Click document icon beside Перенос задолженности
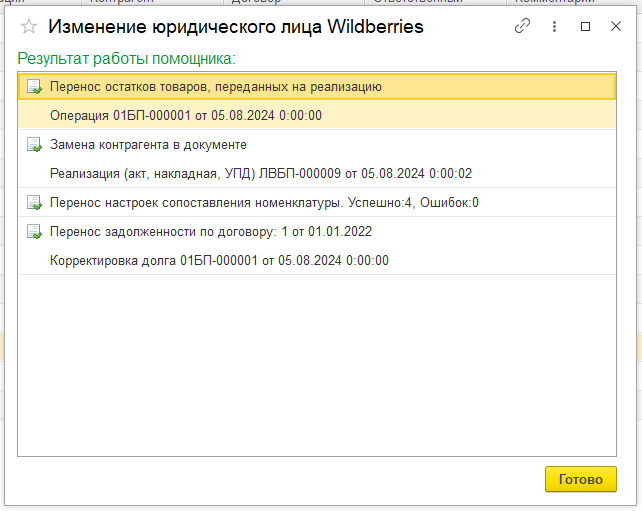 [x=34, y=232]
